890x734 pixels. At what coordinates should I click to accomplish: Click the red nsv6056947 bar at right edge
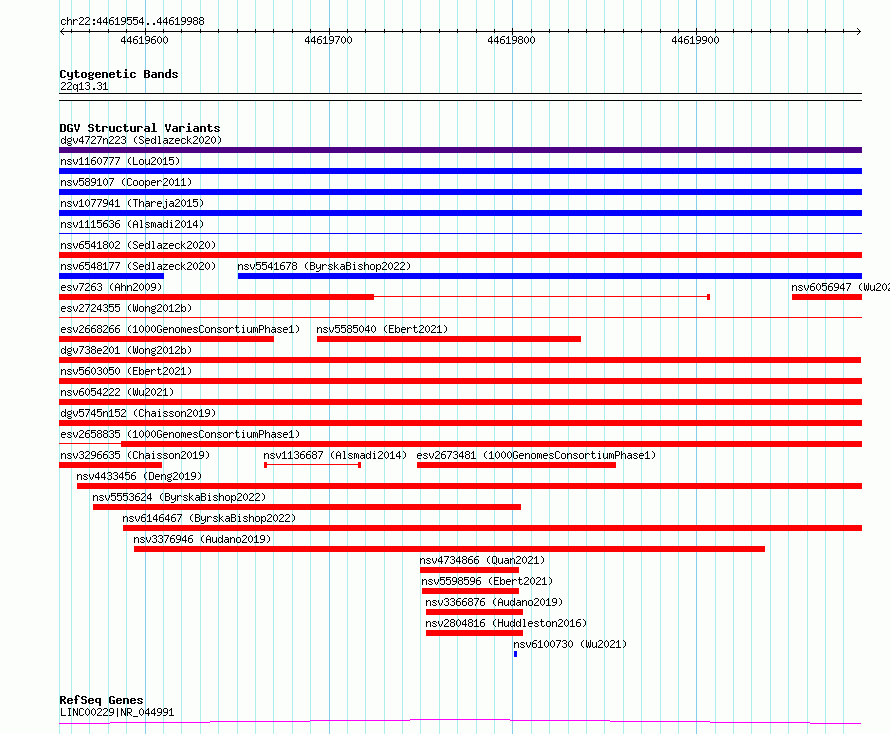[x=827, y=297]
